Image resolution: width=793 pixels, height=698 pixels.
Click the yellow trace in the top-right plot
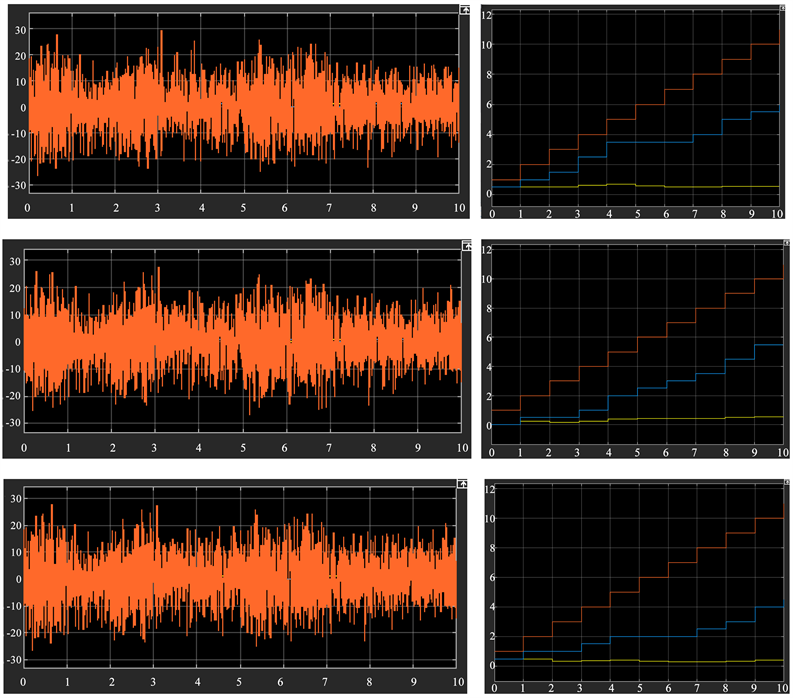(650, 187)
